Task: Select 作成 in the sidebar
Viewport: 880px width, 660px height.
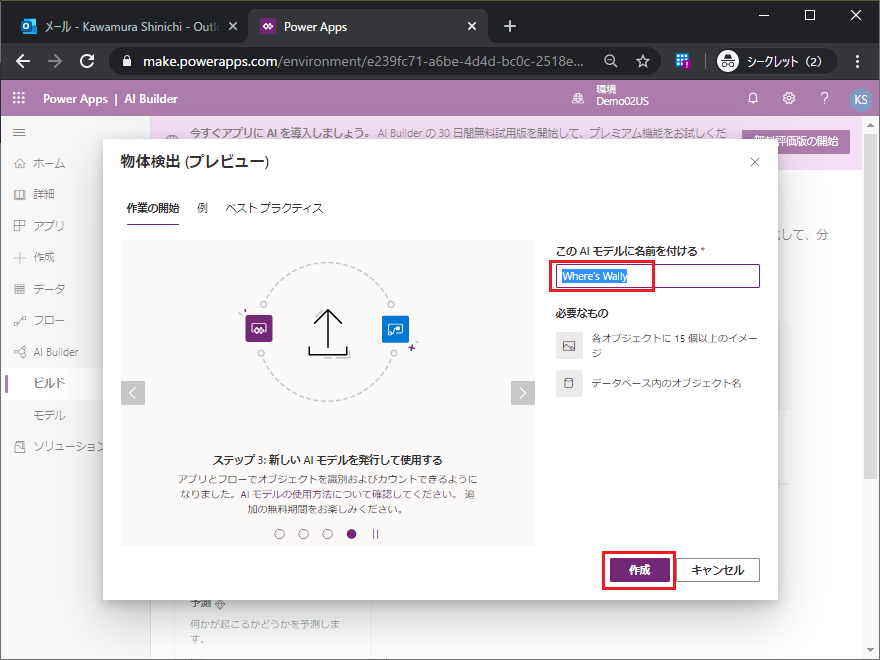Action: [34, 257]
